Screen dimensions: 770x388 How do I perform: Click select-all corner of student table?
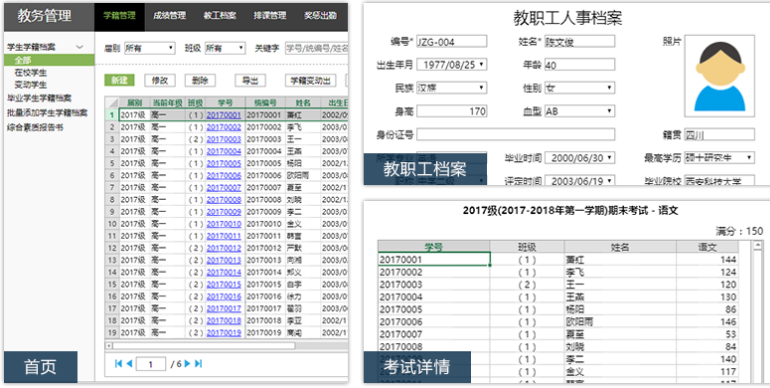[x=111, y=103]
